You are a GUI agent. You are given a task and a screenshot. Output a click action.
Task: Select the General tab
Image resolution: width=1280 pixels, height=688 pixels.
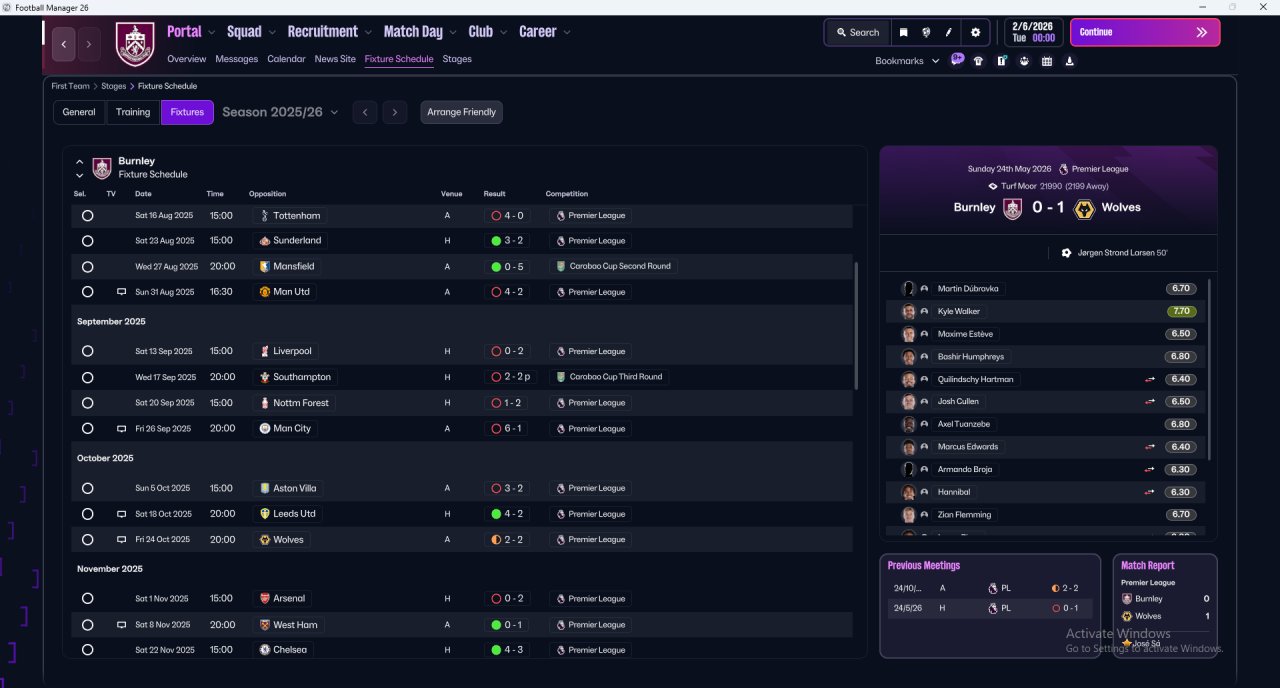[x=79, y=112]
